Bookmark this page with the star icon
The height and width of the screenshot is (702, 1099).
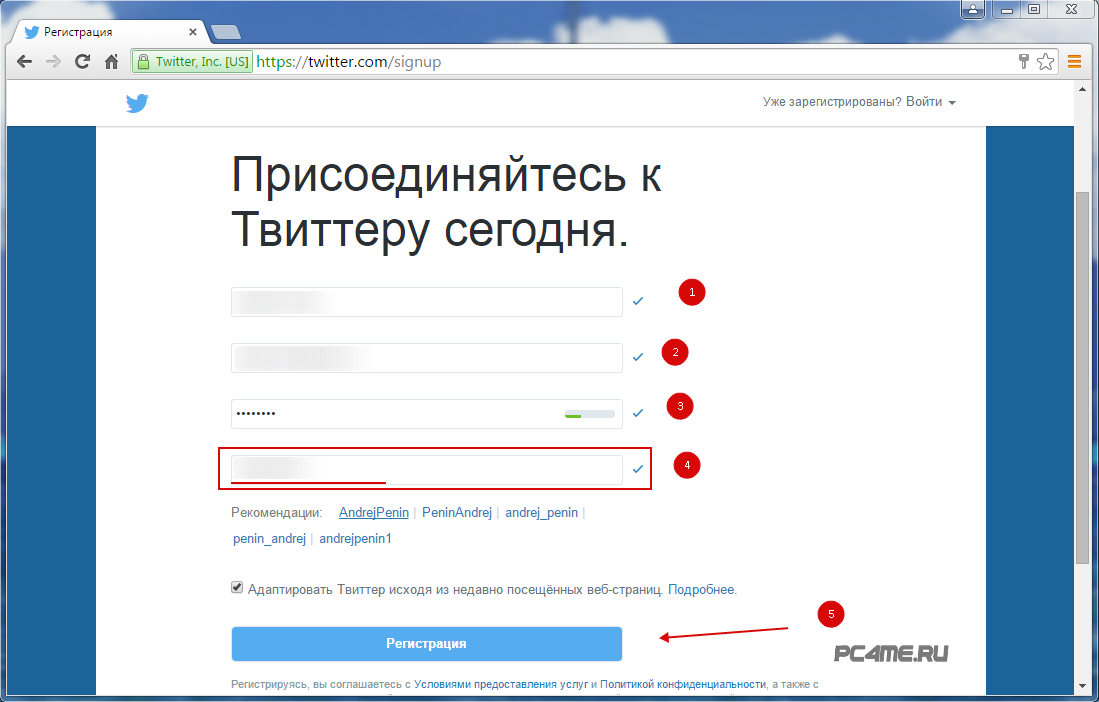1045,62
